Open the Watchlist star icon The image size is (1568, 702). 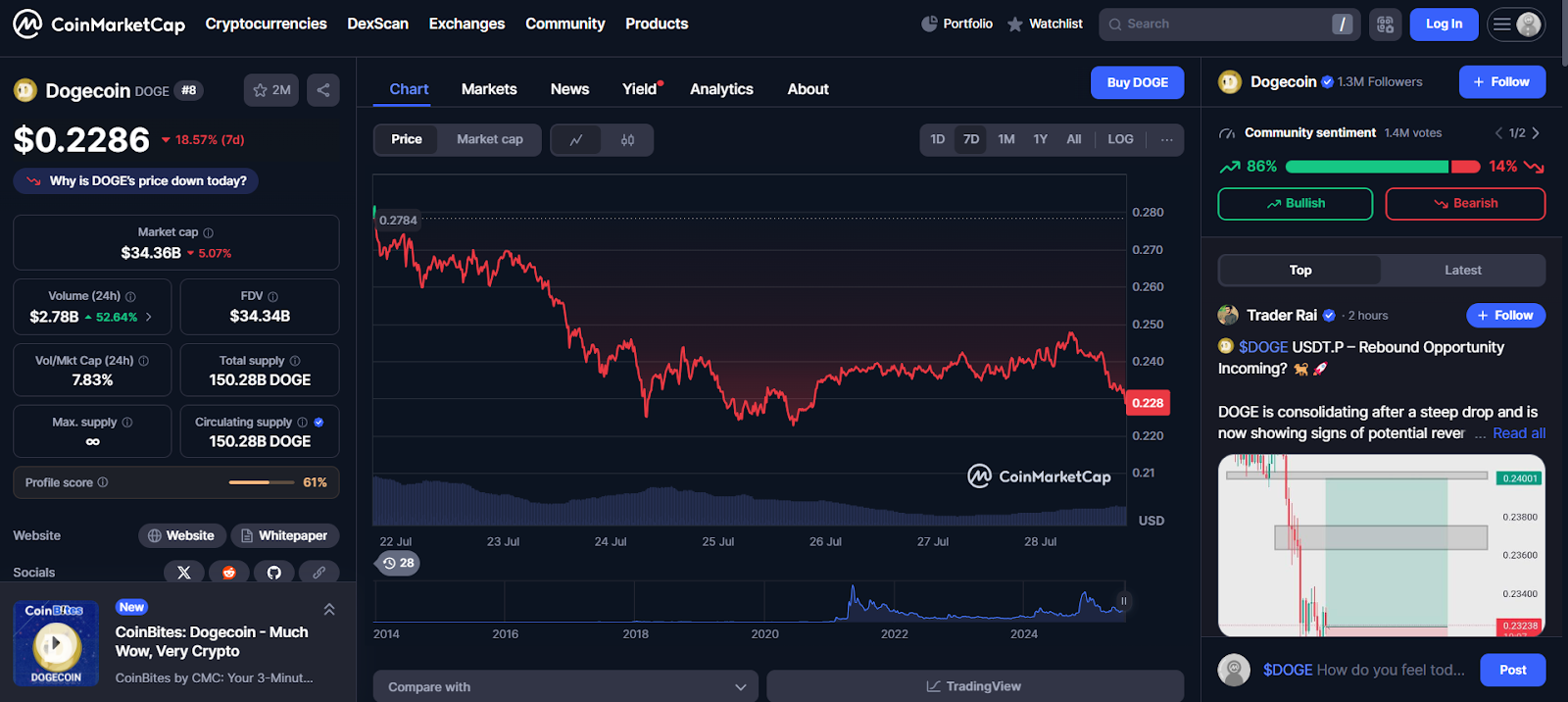pos(1015,24)
